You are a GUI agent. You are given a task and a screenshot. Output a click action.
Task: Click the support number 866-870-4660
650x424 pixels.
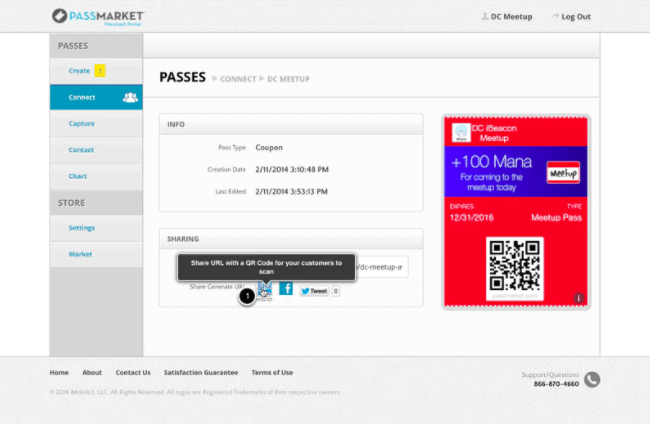556,384
